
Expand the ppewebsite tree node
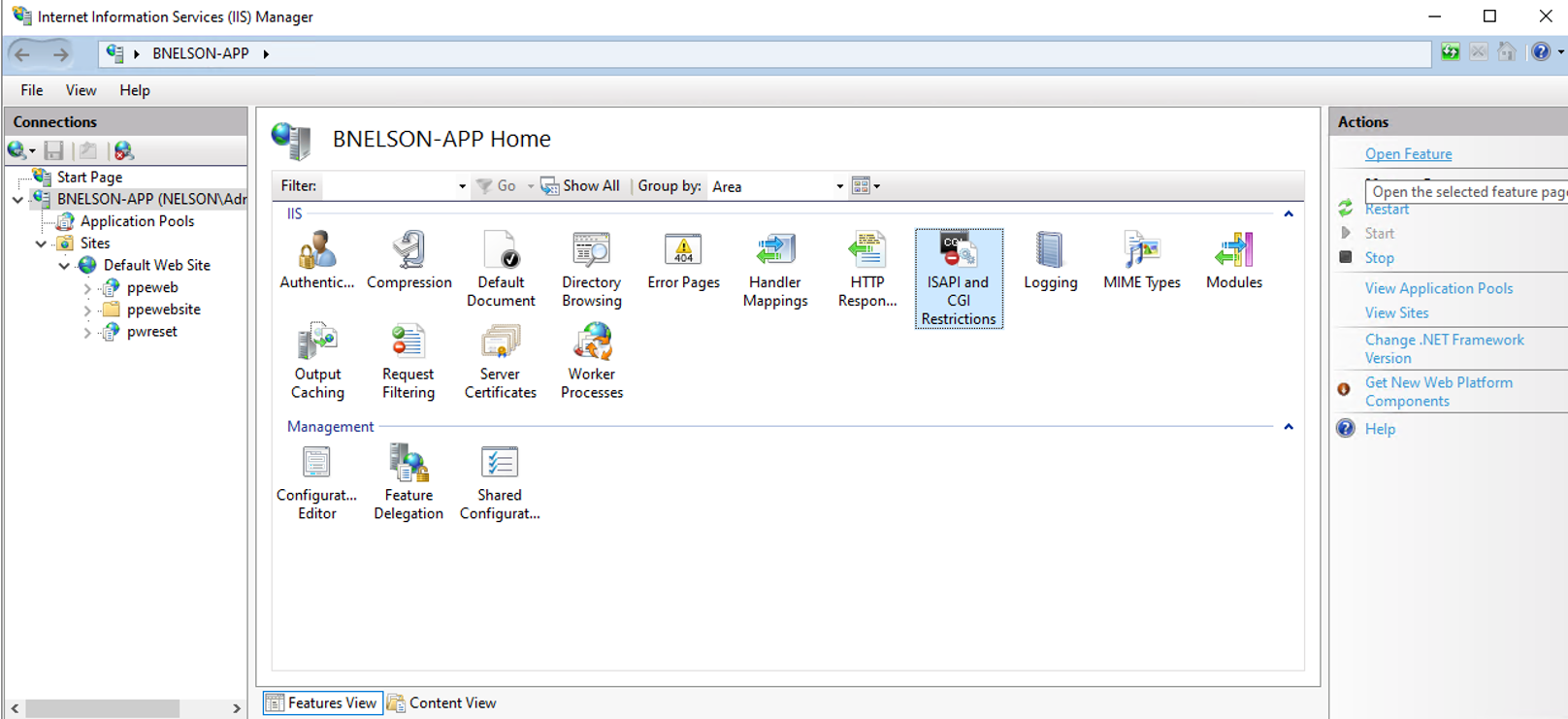tap(87, 310)
